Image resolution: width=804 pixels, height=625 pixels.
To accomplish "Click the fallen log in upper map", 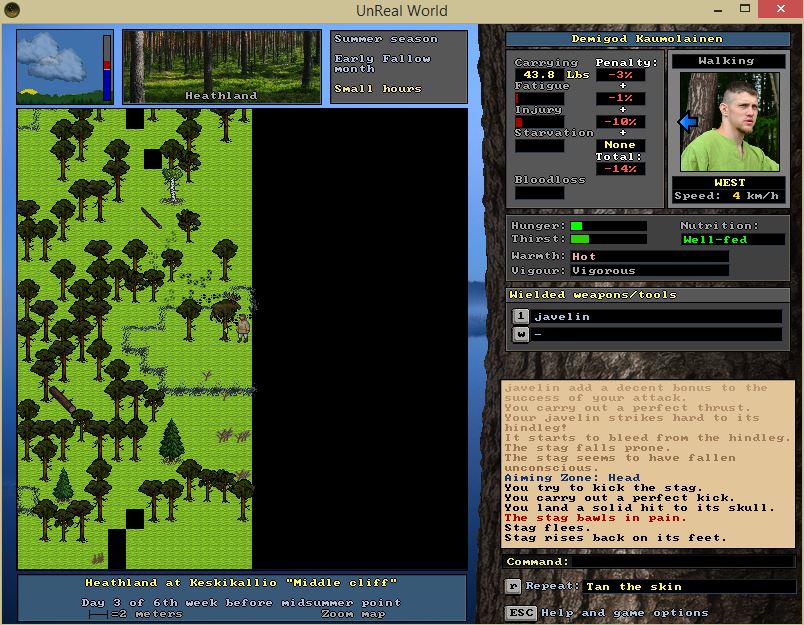I will tap(151, 217).
